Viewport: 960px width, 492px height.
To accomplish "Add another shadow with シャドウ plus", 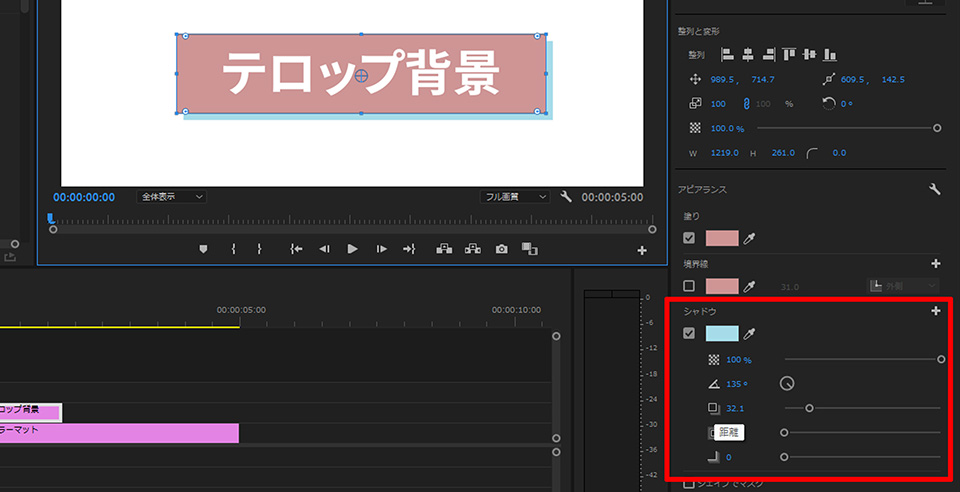I will (x=936, y=311).
